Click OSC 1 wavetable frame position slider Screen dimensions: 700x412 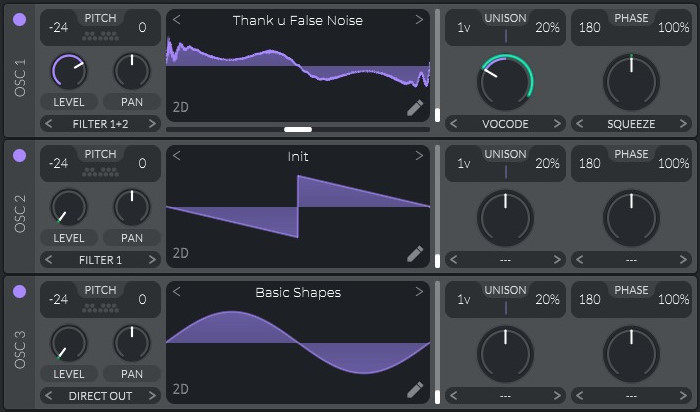(x=297, y=129)
